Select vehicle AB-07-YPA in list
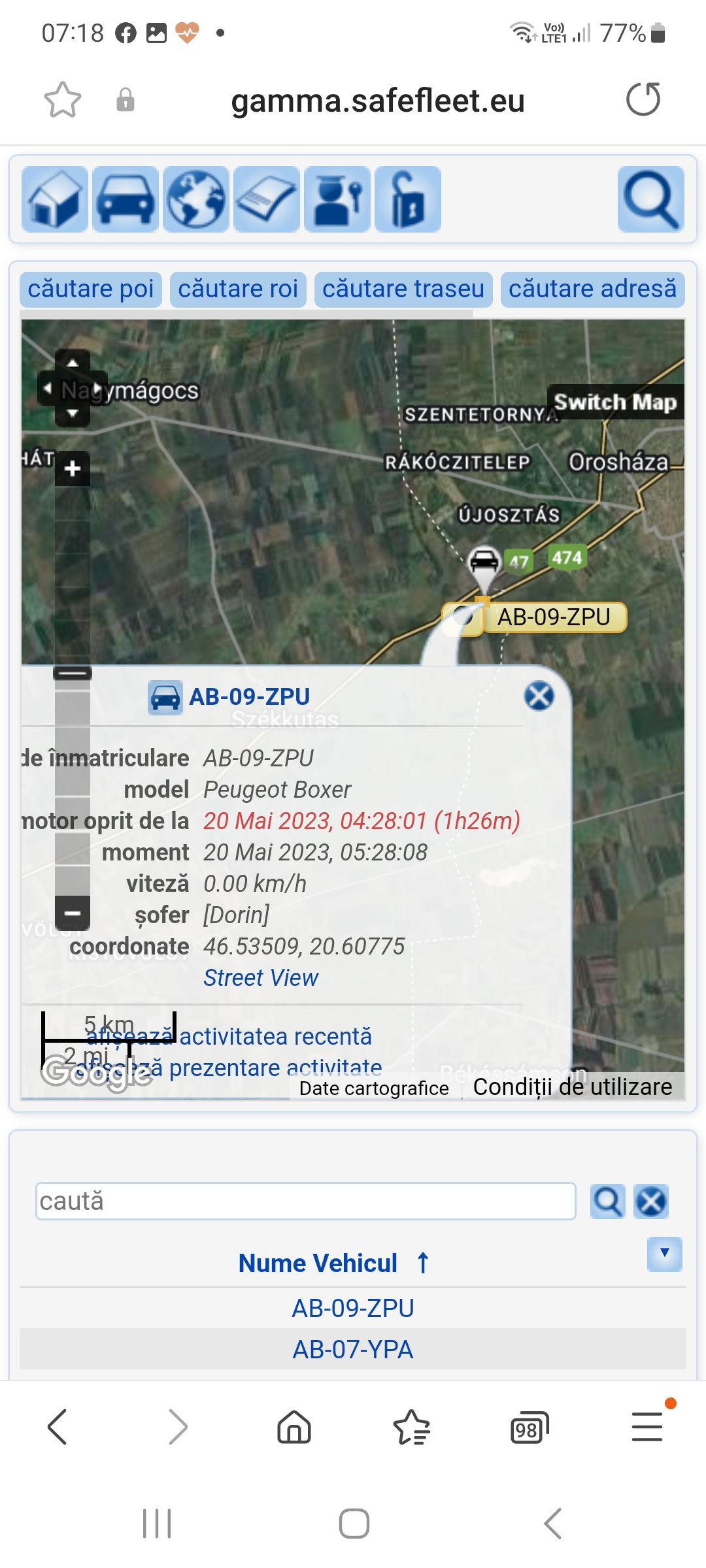Viewport: 706px width, 1568px height. point(353,1349)
